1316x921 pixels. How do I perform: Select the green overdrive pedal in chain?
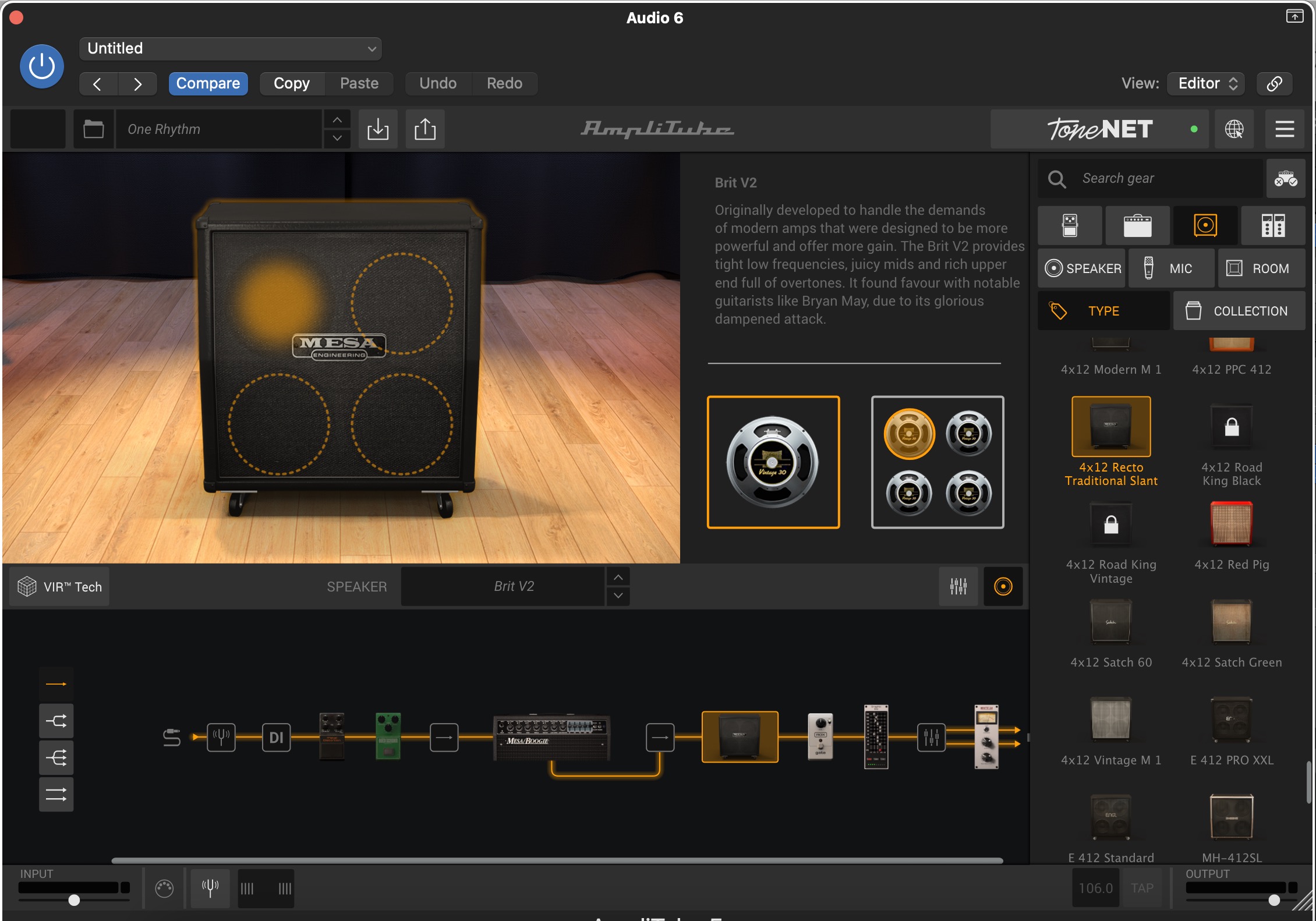388,736
